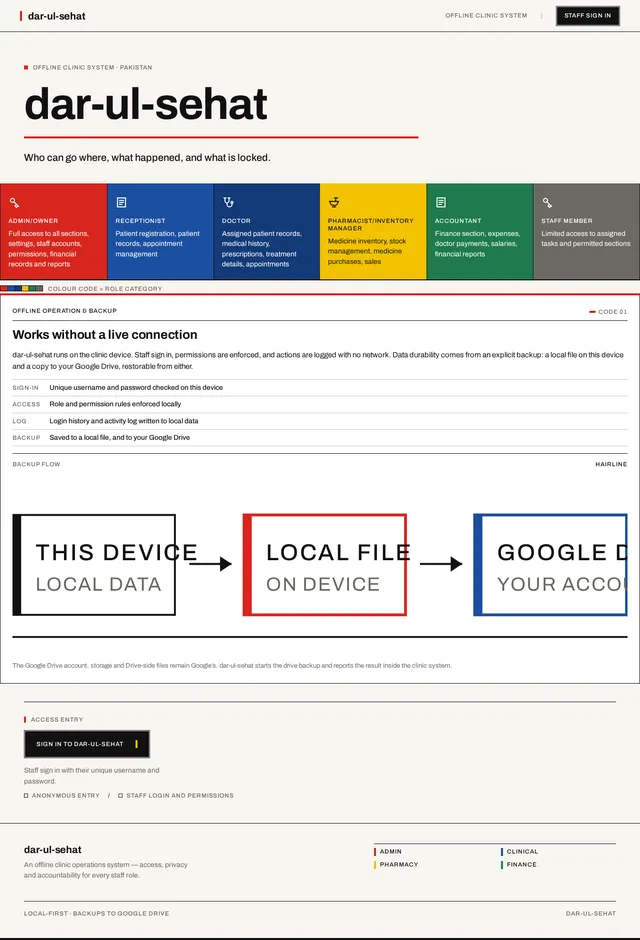
Task: Click the Offline Operation & Backup label
Action: click(x=65, y=311)
